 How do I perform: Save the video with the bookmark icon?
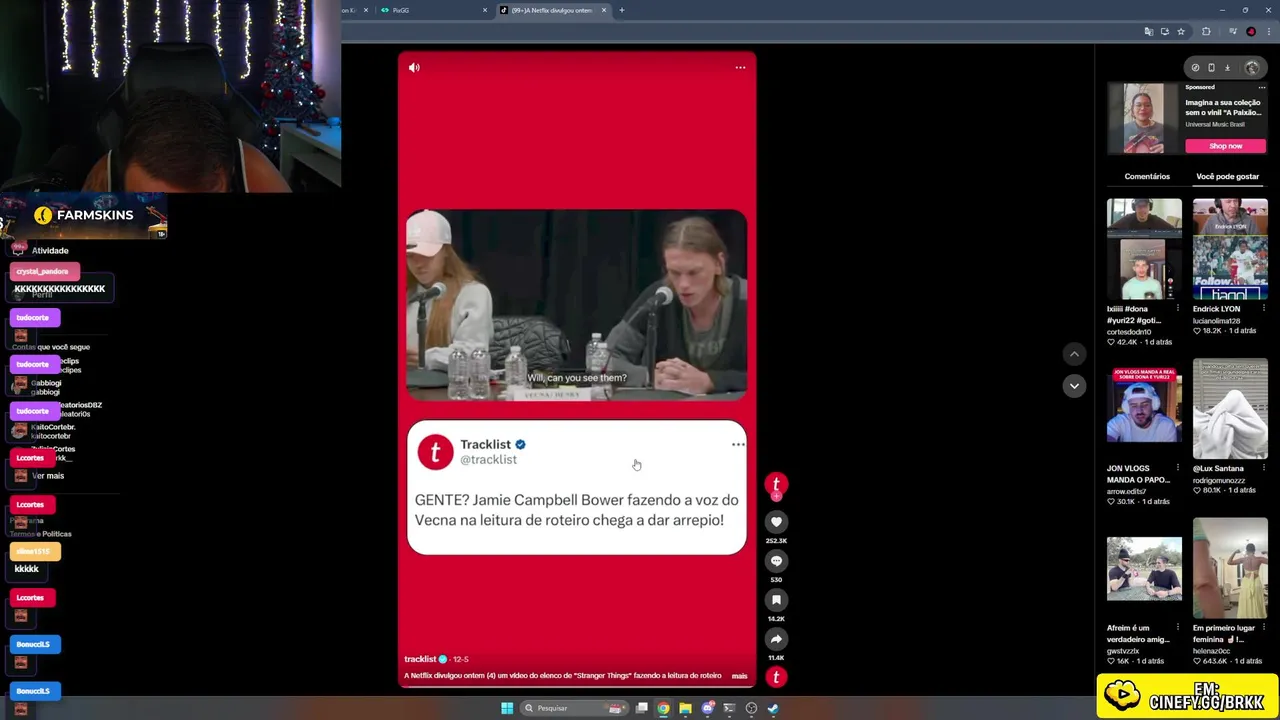point(776,600)
